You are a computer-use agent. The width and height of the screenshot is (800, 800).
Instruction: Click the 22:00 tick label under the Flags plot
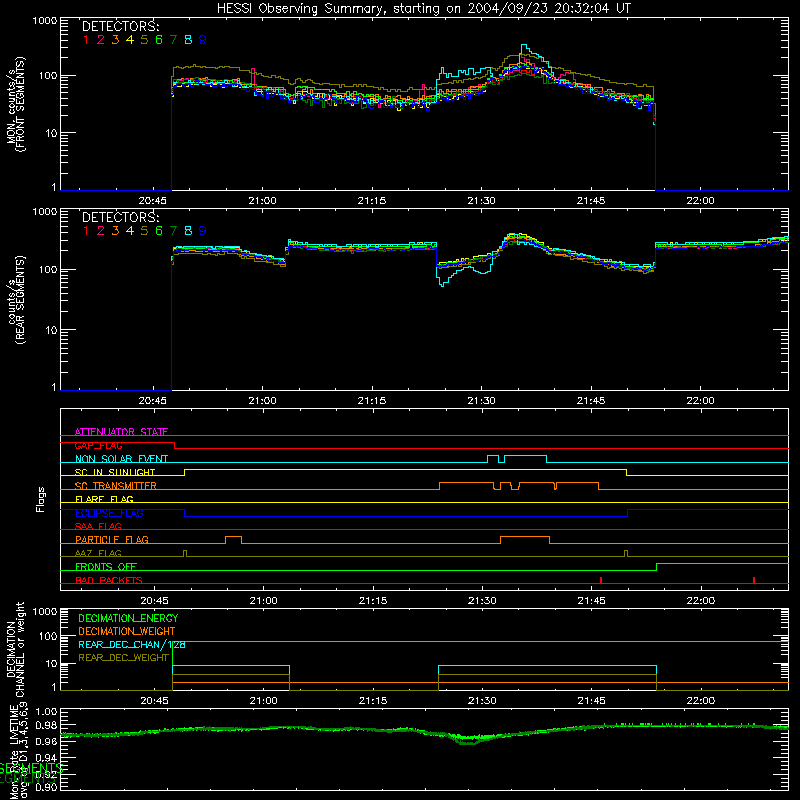(x=701, y=601)
